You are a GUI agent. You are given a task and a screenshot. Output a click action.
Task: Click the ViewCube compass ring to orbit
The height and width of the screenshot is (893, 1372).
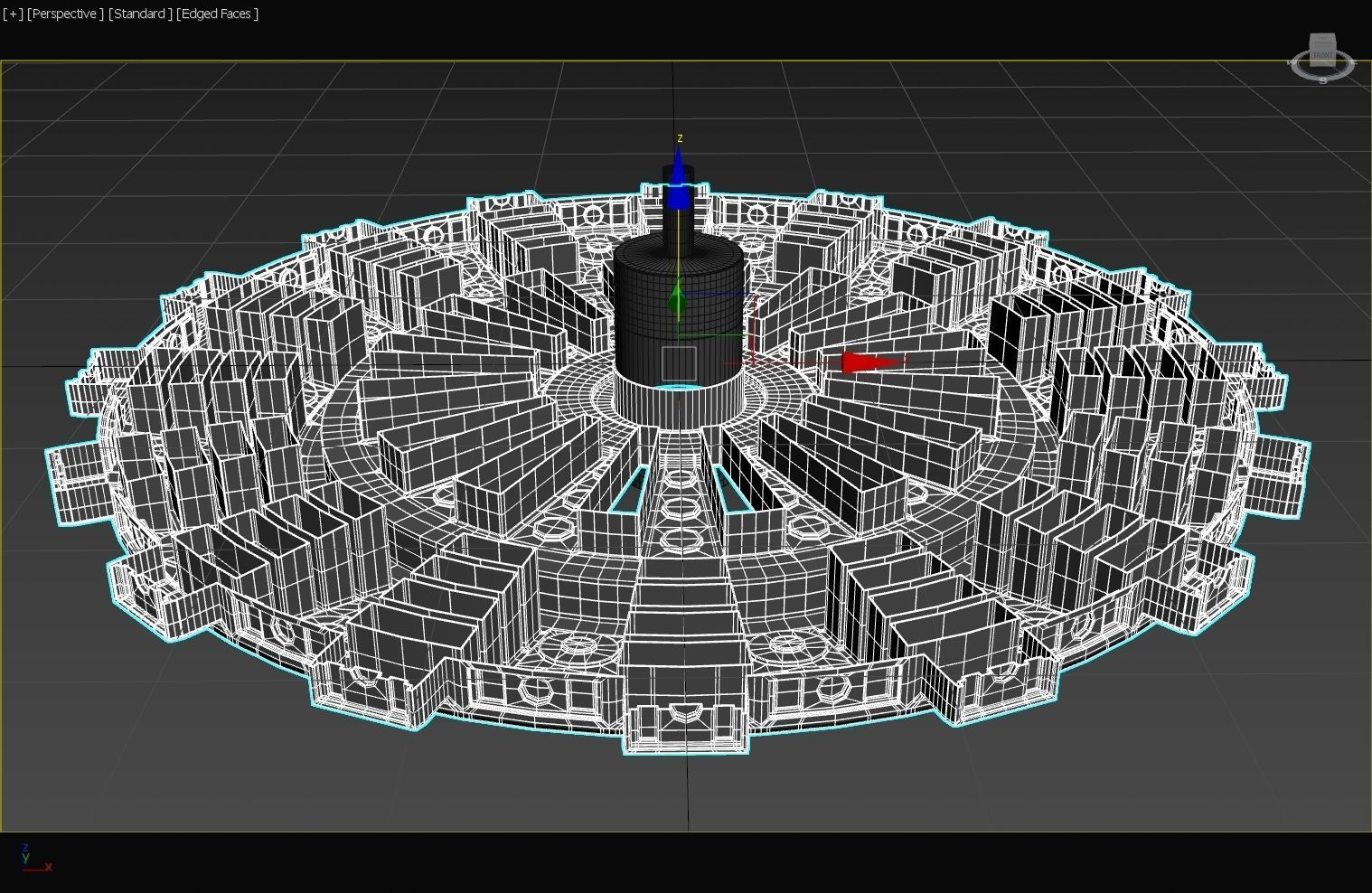click(1303, 74)
